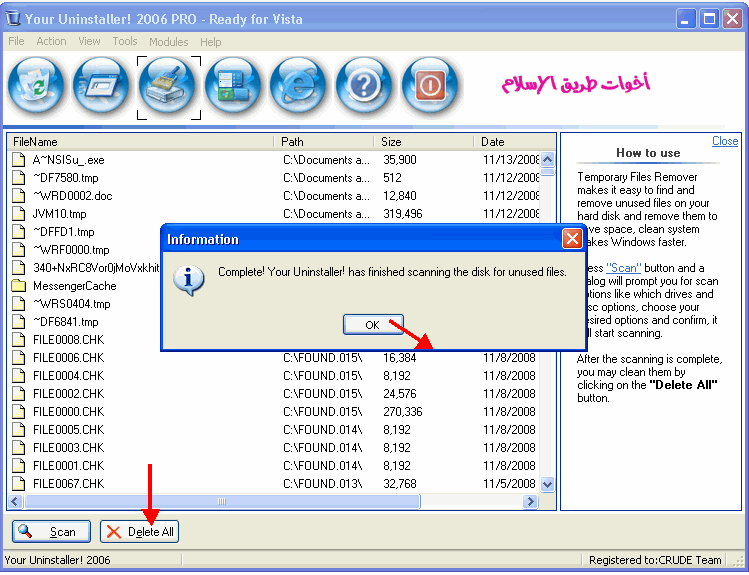
Task: Click the Delete All button
Action: [x=139, y=532]
